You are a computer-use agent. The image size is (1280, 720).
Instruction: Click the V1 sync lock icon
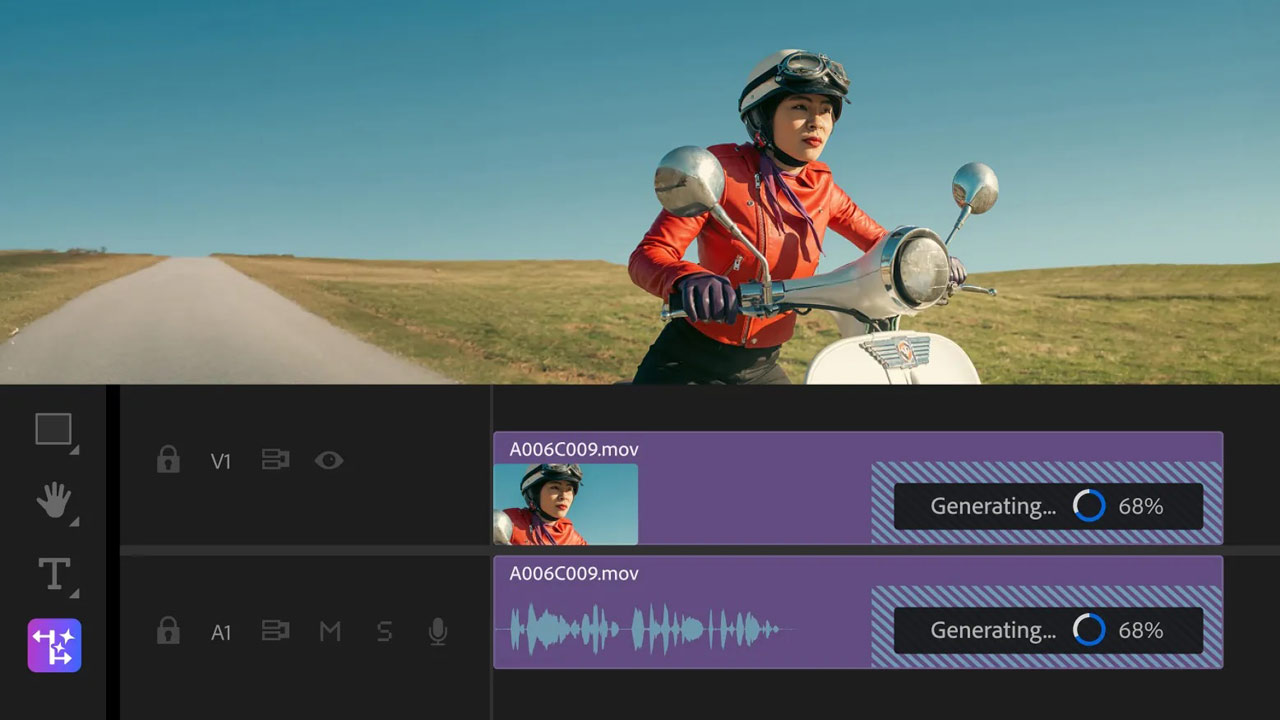(x=275, y=460)
